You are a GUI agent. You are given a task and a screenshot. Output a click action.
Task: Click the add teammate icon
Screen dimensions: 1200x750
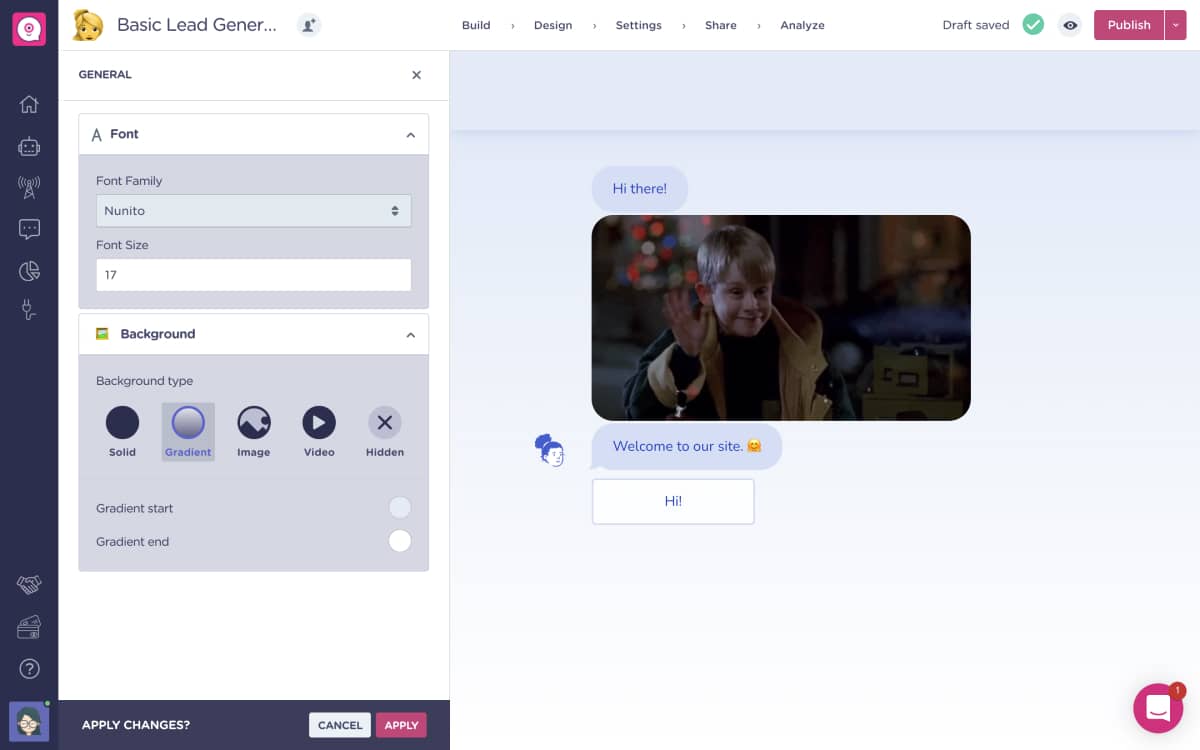tap(309, 25)
